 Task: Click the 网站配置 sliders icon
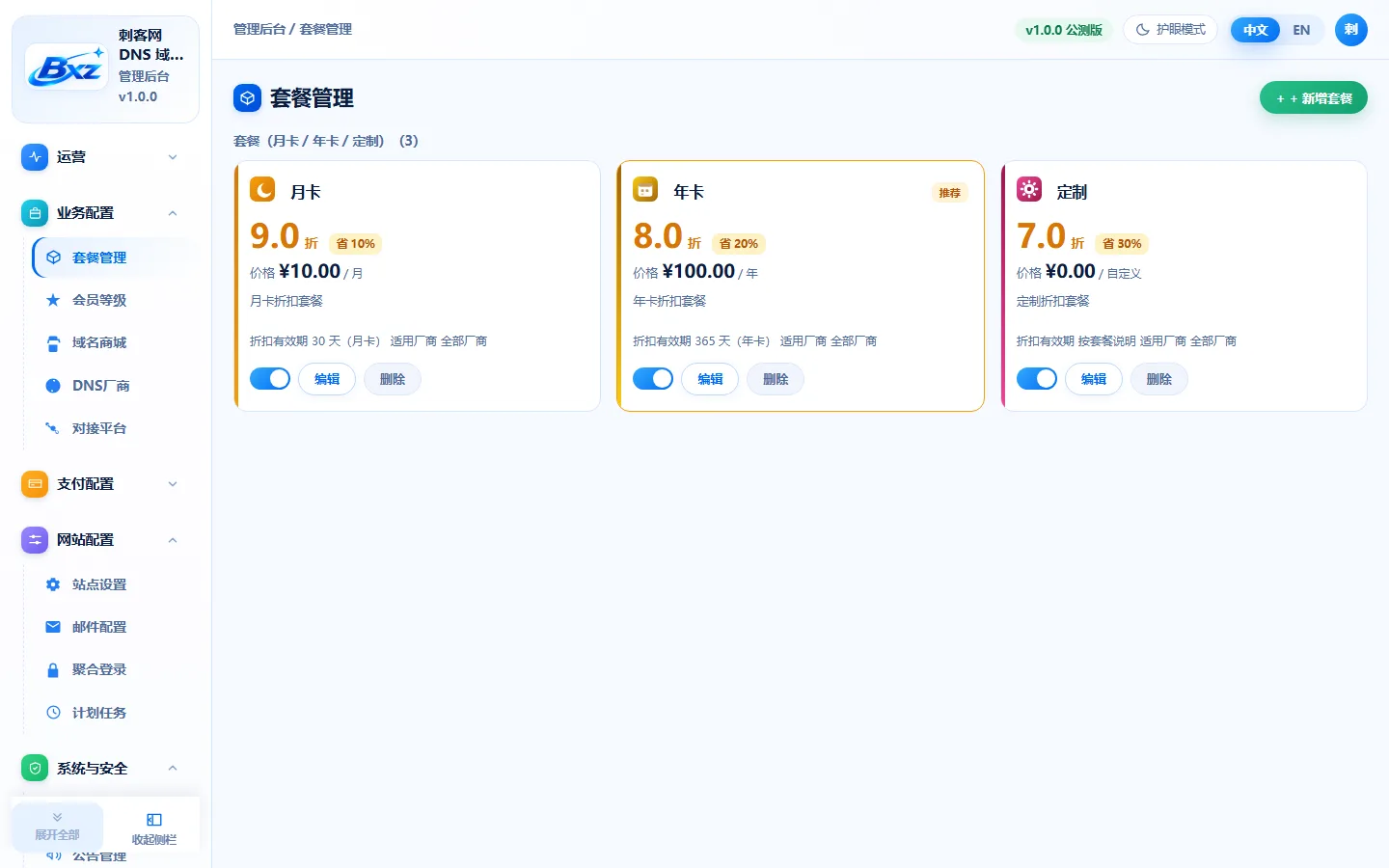(x=35, y=540)
